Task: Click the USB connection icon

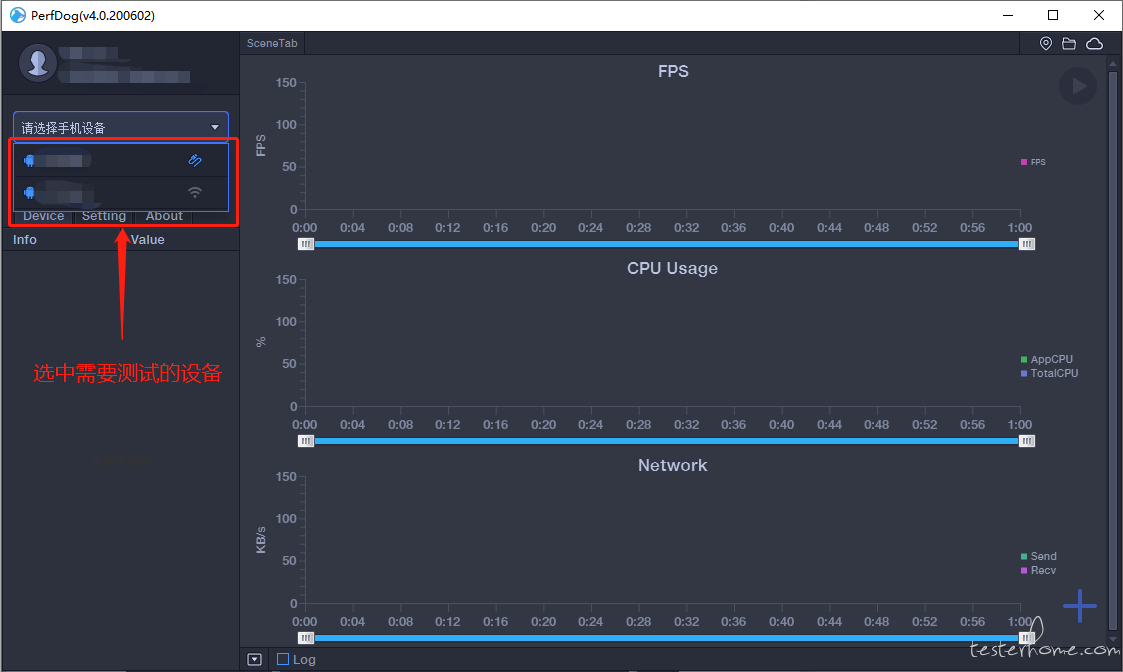Action: (x=195, y=160)
